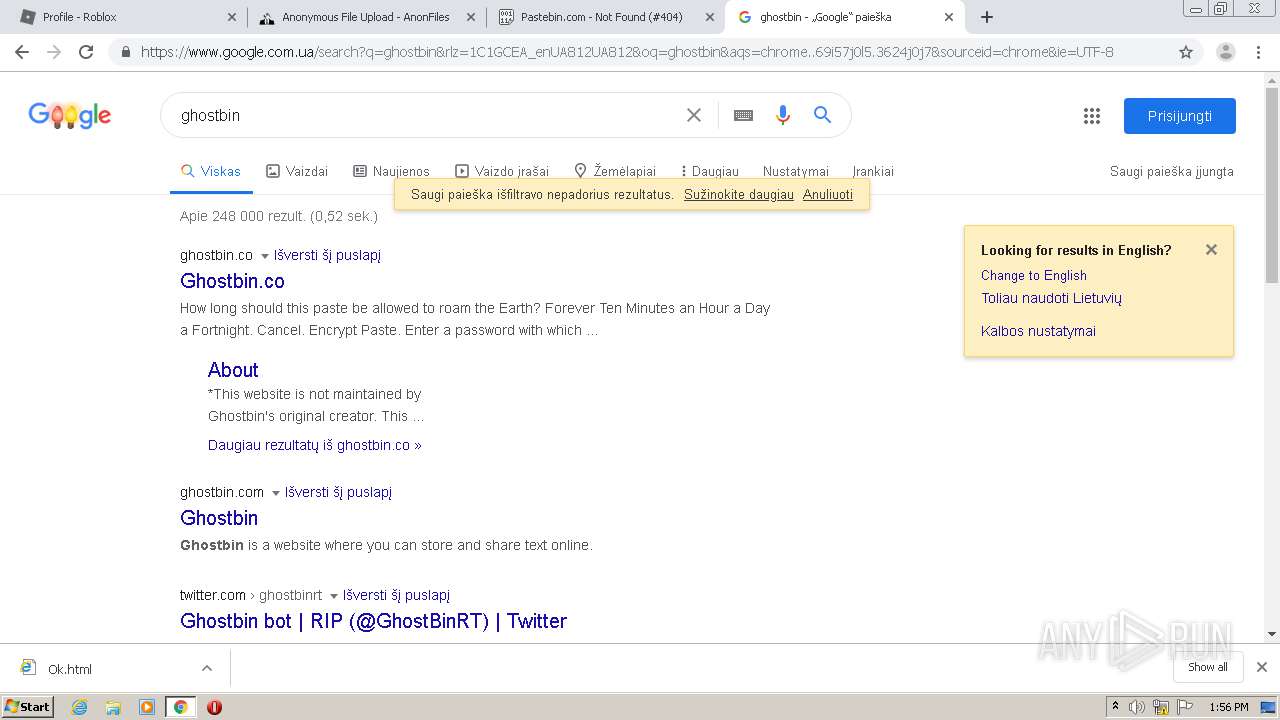Reload the page with the refresh icon
The width and height of the screenshot is (1280, 720).
(x=86, y=52)
